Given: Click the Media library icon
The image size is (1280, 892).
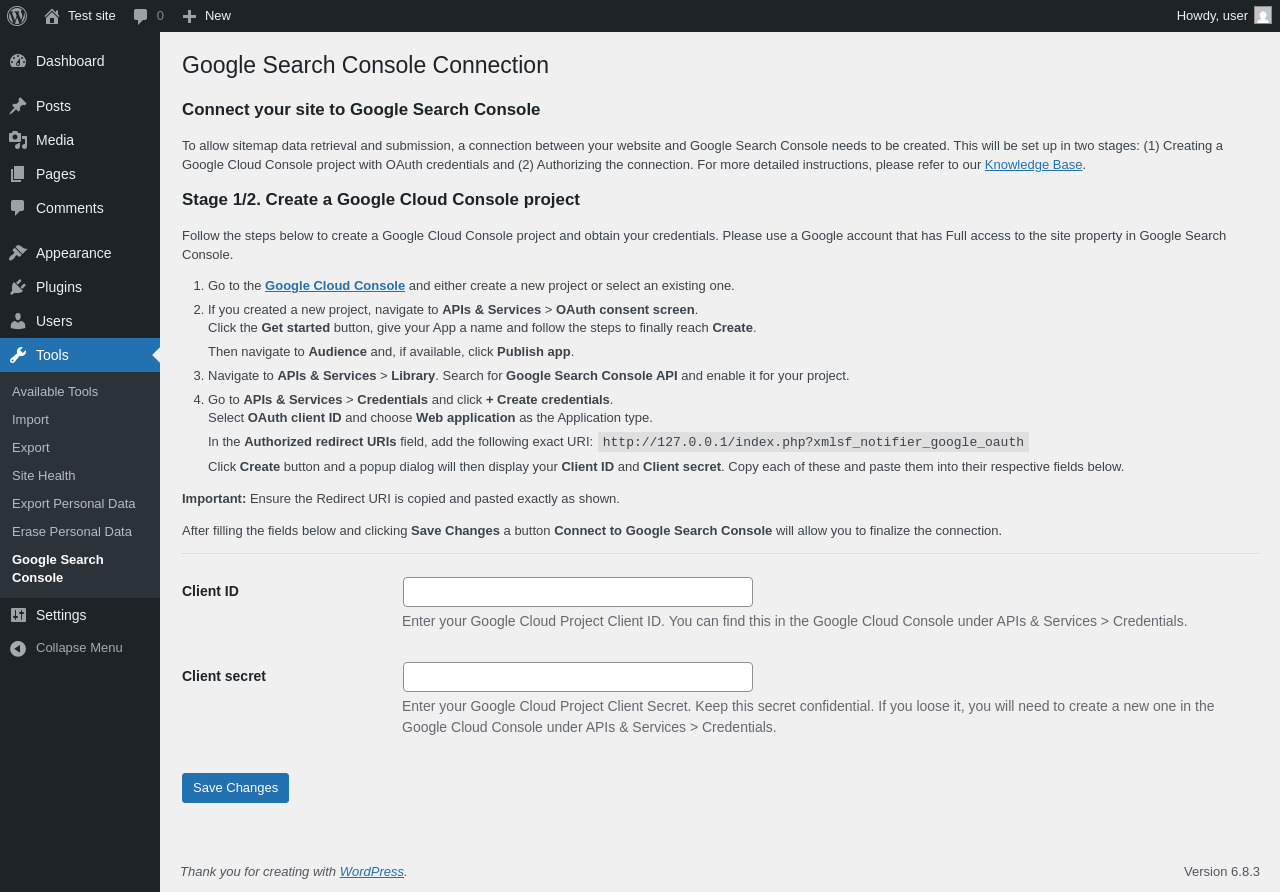Looking at the screenshot, I should pos(18,140).
